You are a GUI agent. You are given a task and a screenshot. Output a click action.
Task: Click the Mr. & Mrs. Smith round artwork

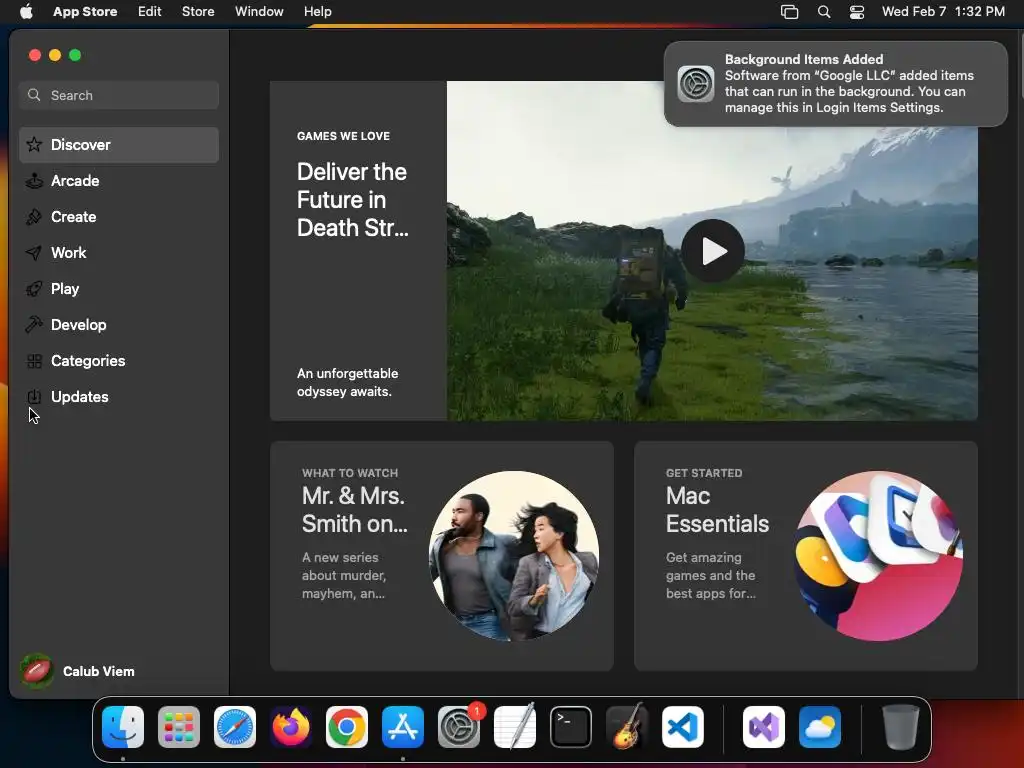click(514, 556)
